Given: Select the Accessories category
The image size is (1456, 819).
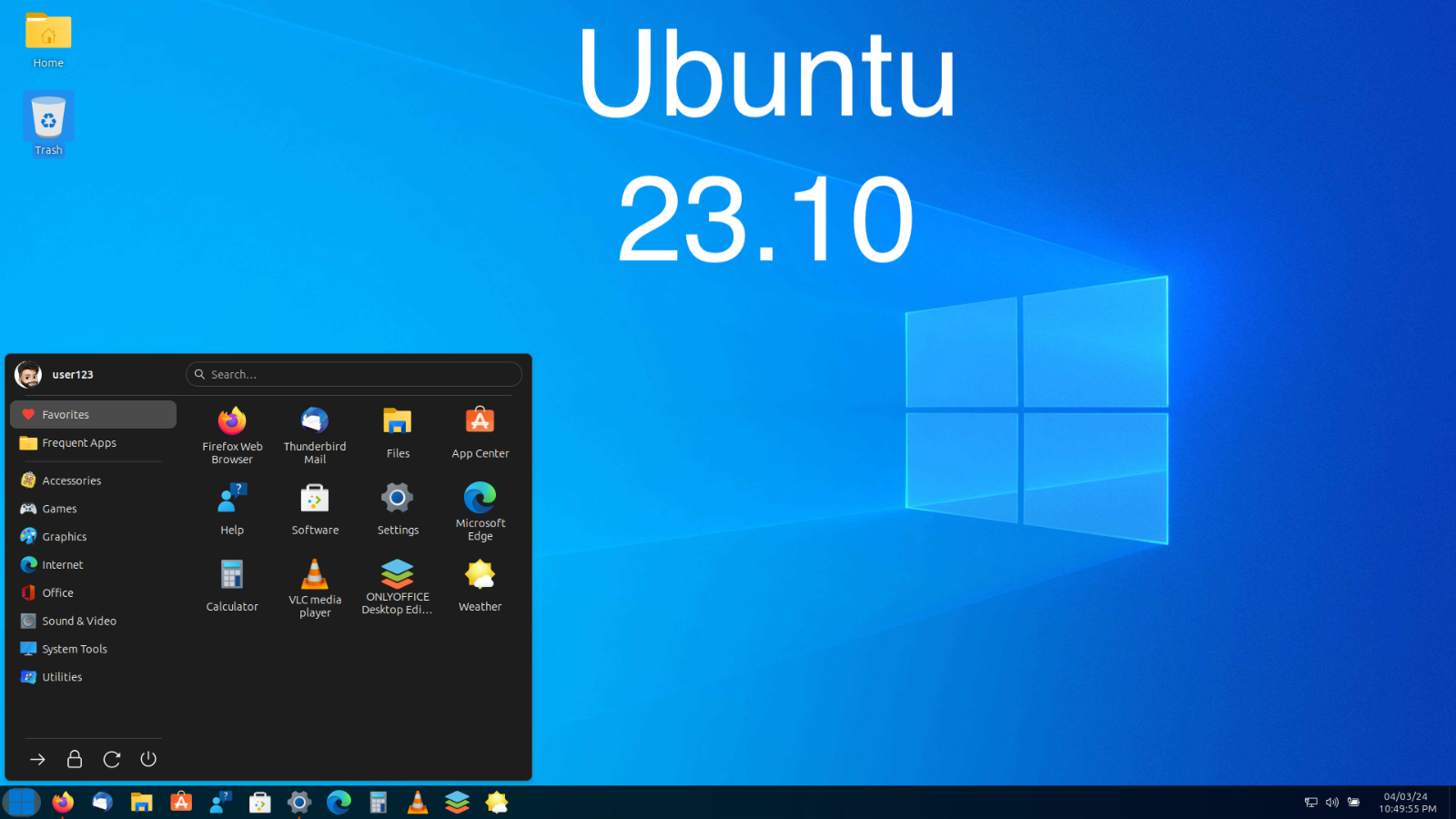Looking at the screenshot, I should click(x=93, y=480).
